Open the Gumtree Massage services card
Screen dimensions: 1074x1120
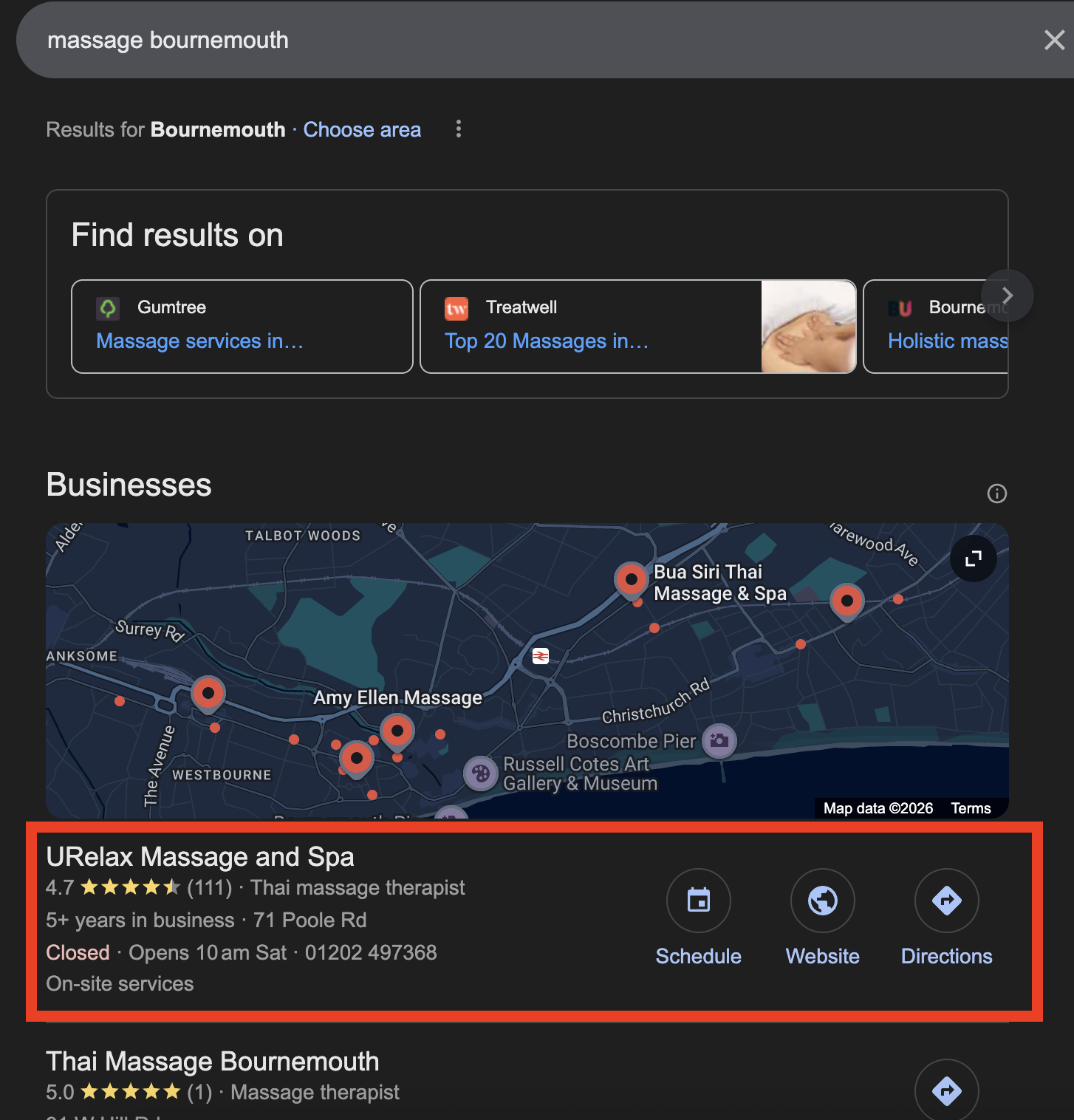click(x=242, y=327)
